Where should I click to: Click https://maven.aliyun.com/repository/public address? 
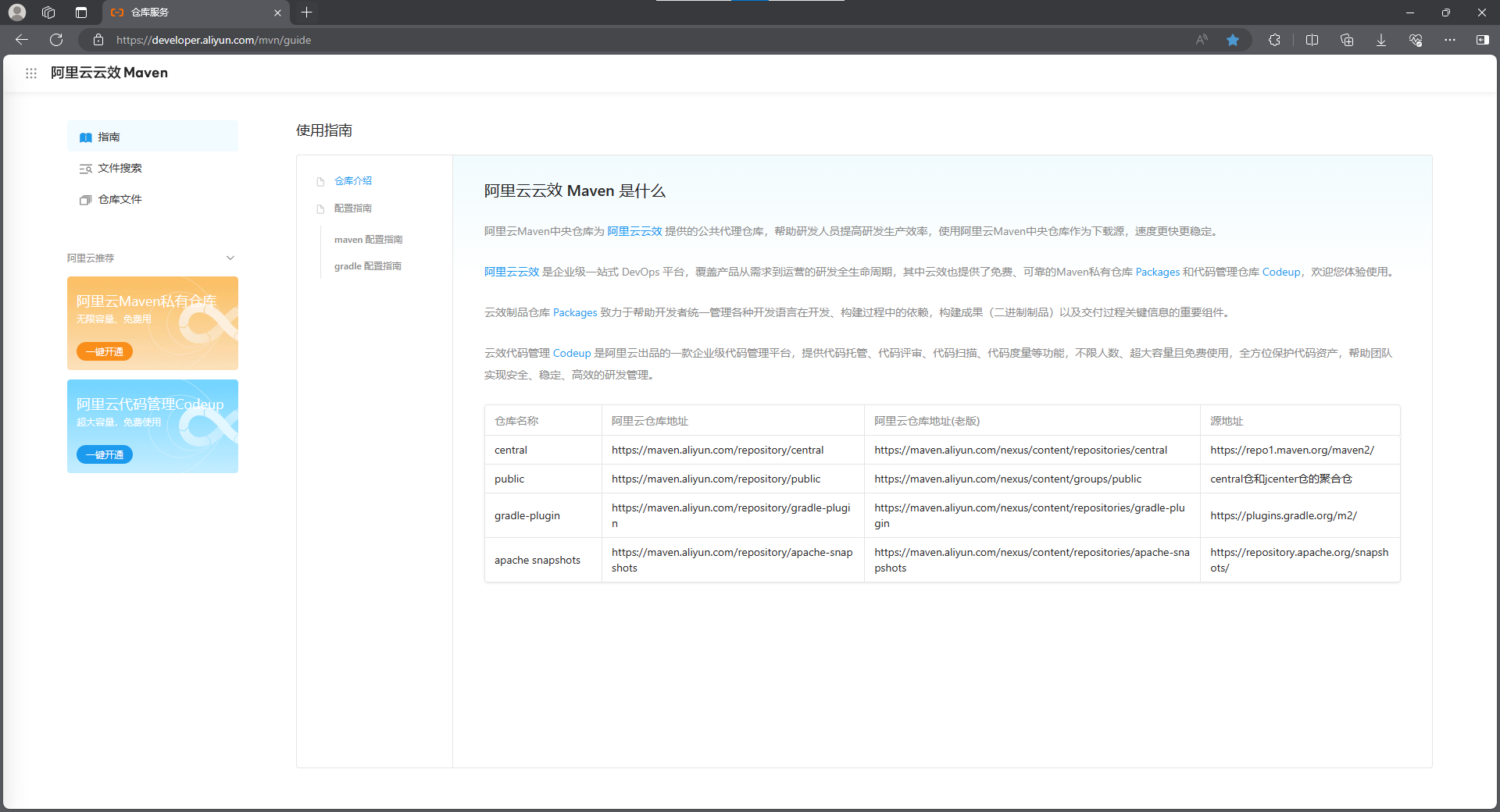[x=716, y=479]
